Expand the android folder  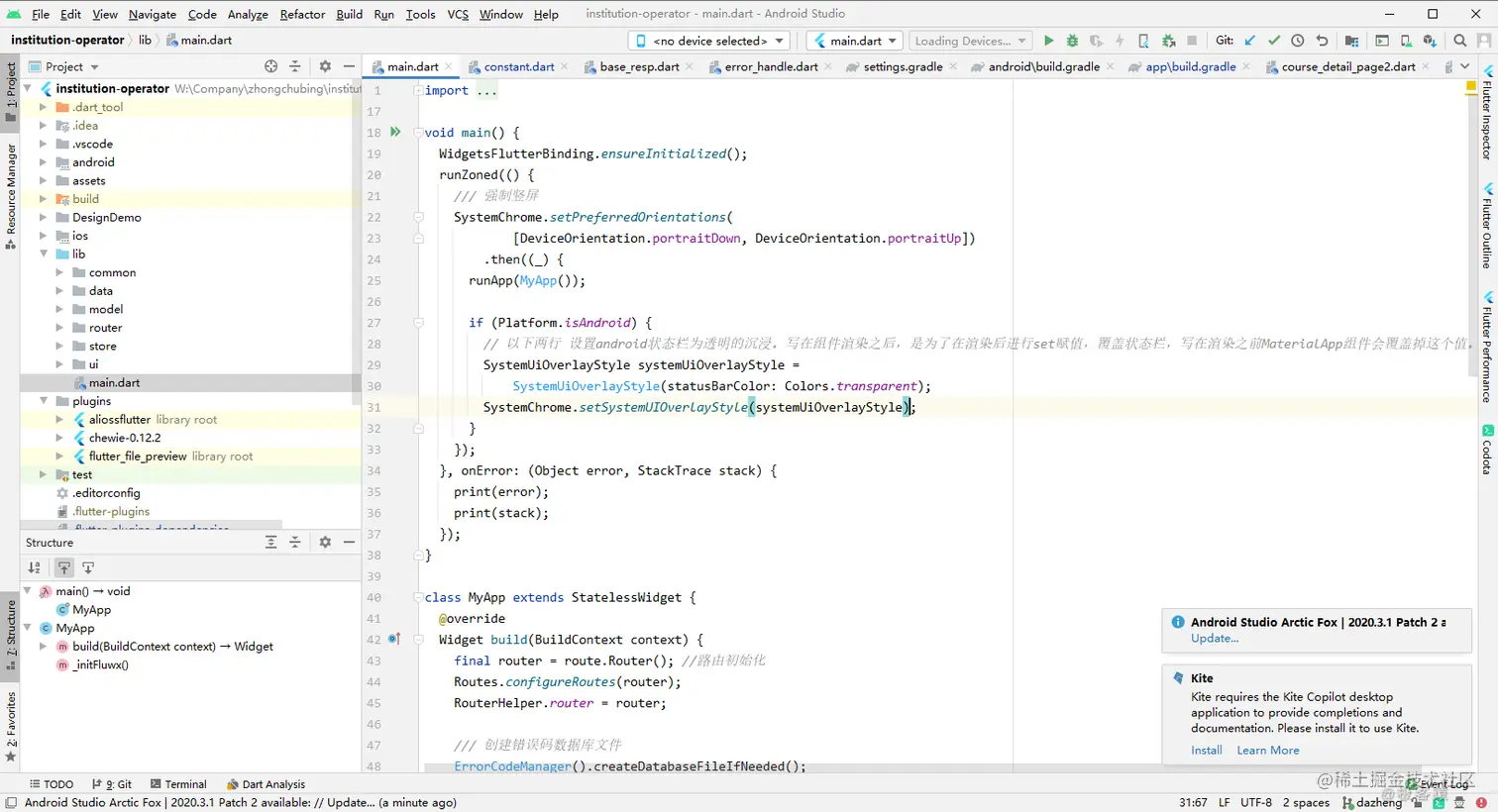pyautogui.click(x=44, y=162)
